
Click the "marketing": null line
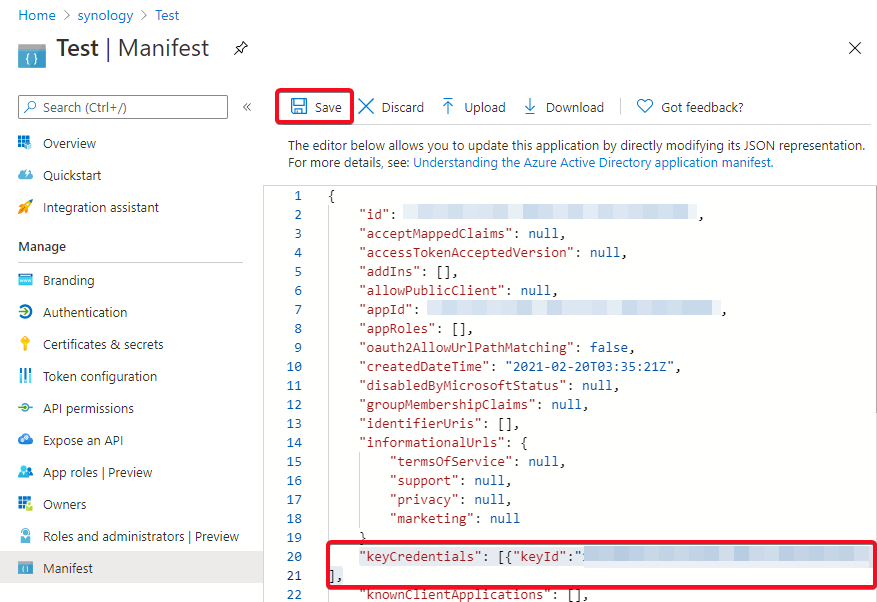pos(455,518)
